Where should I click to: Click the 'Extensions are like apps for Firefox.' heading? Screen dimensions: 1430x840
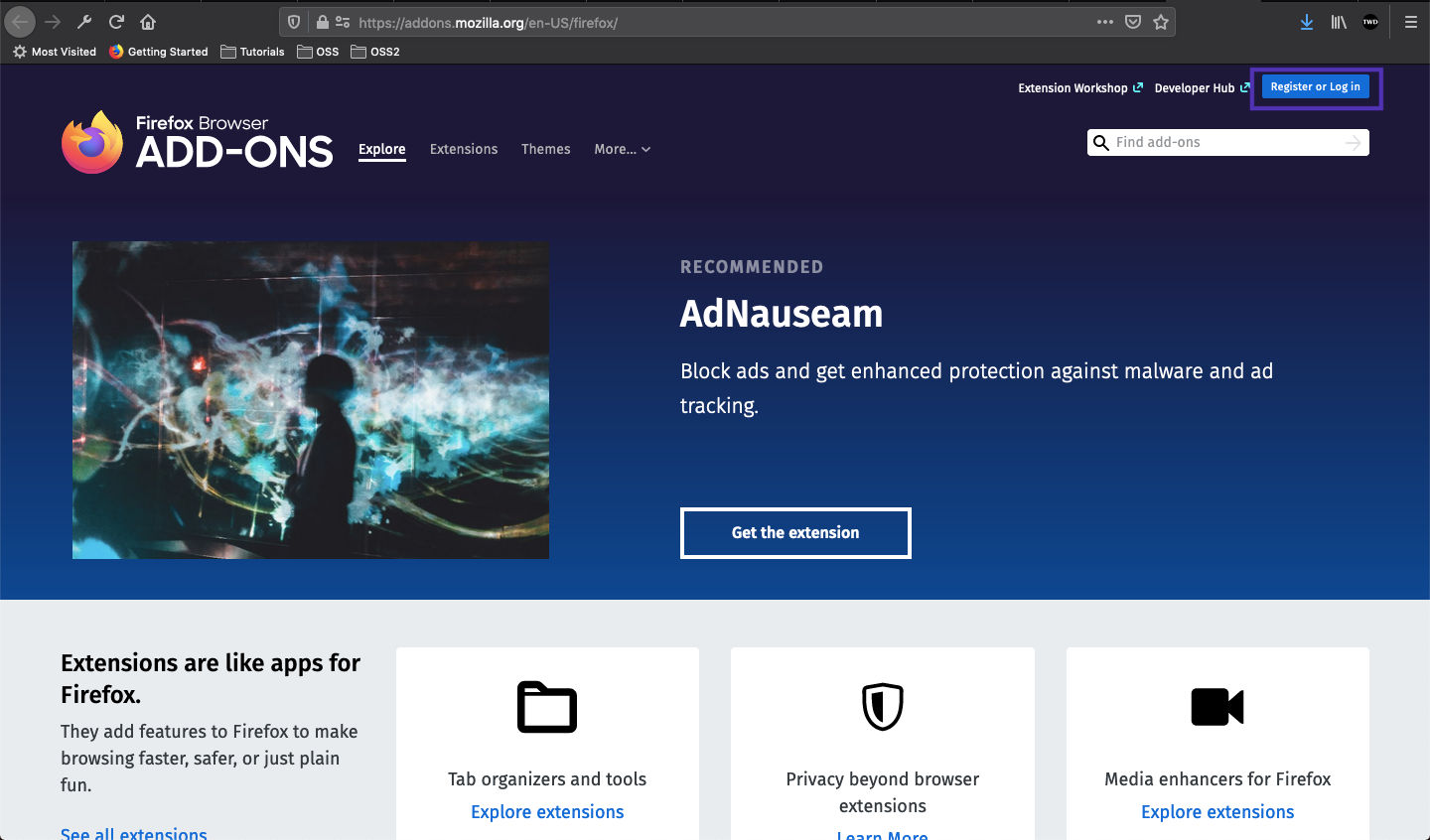(x=211, y=678)
